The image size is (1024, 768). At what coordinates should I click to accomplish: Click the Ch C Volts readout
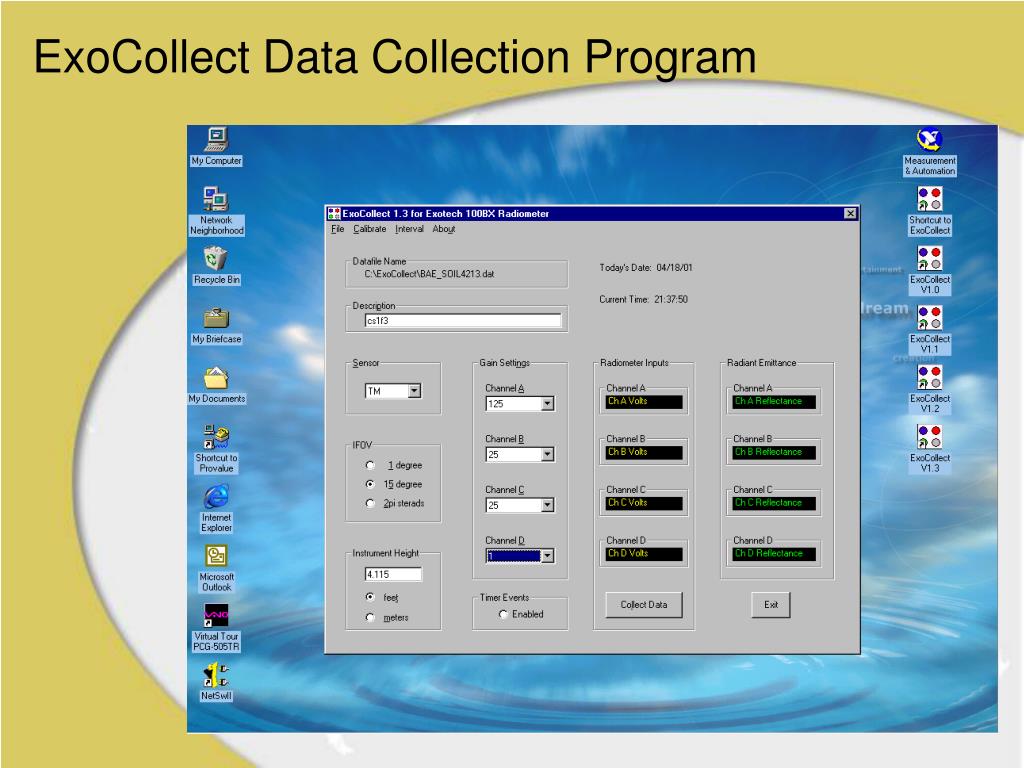click(x=644, y=503)
